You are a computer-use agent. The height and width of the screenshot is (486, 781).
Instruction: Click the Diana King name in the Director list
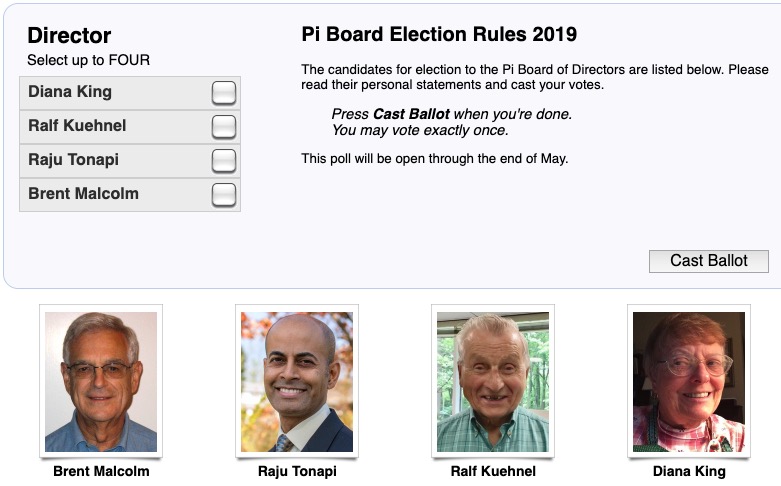(x=70, y=92)
